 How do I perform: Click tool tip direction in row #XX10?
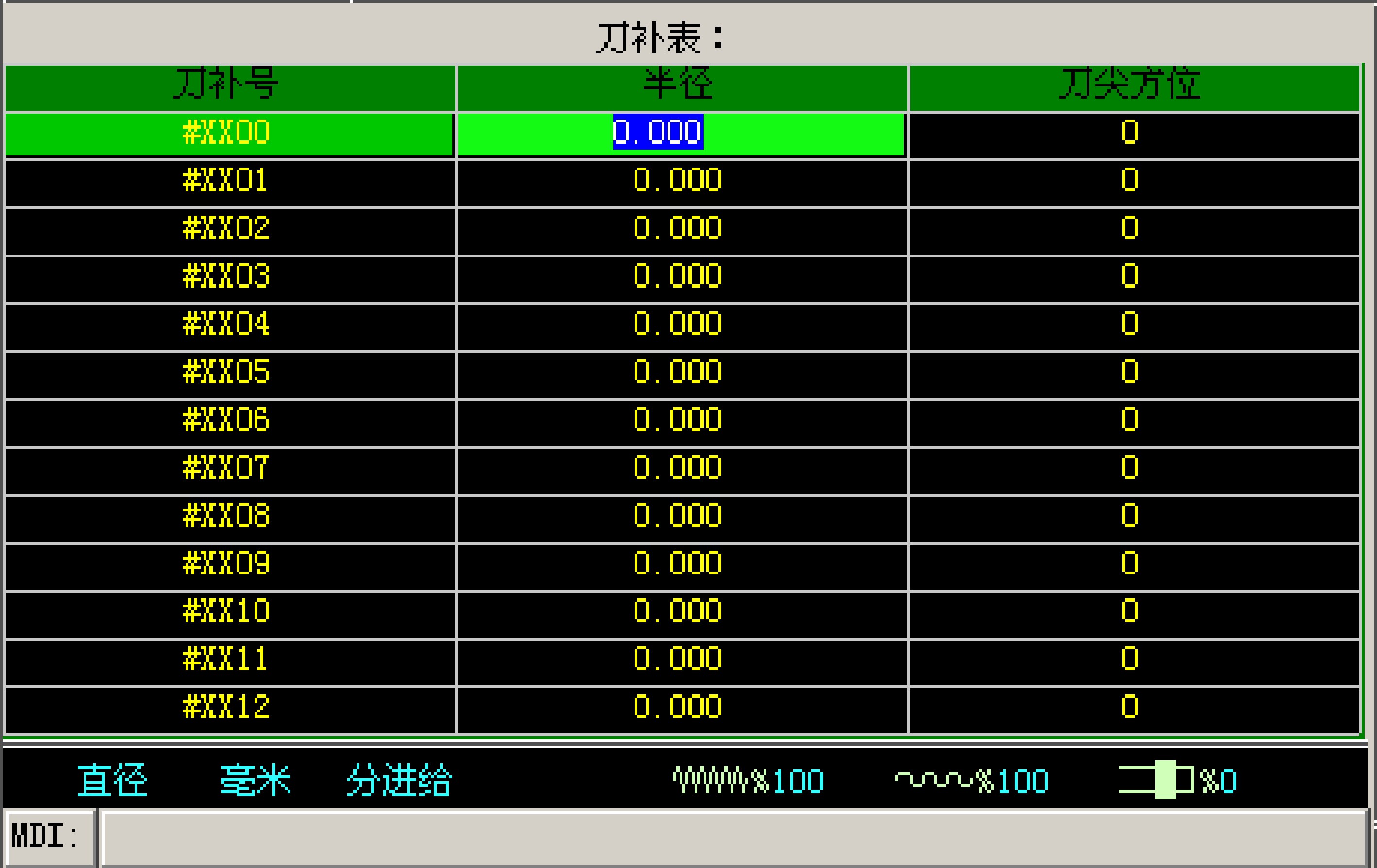click(1134, 615)
